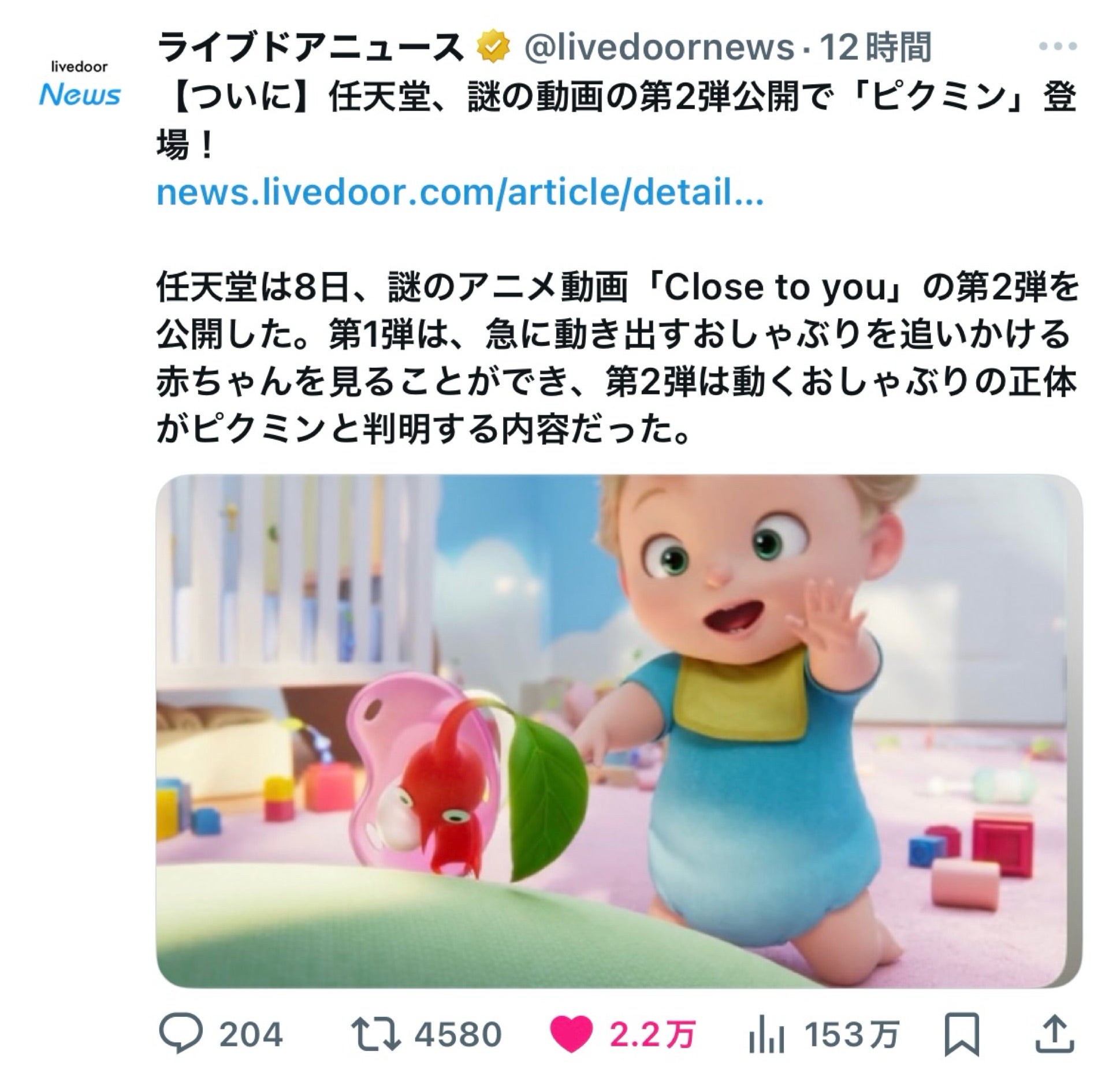View the 204 replies count
Screen dimensions: 1109x1092
[251, 1034]
